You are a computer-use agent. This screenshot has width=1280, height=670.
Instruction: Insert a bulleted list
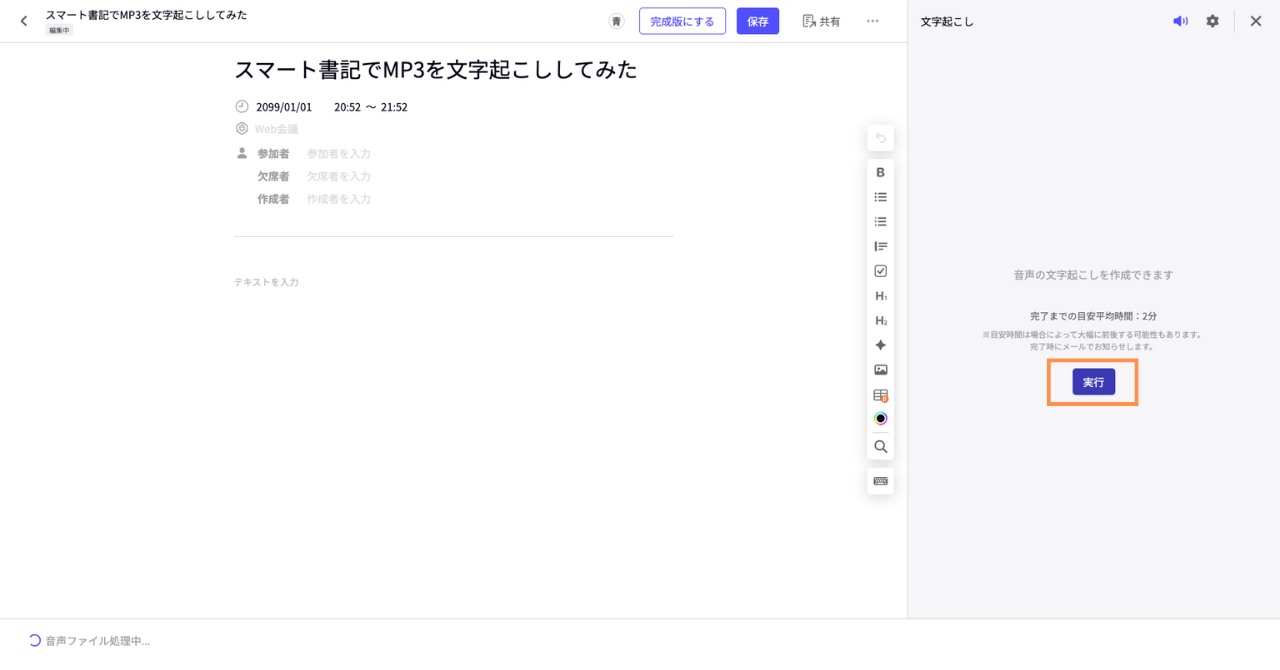click(x=880, y=197)
